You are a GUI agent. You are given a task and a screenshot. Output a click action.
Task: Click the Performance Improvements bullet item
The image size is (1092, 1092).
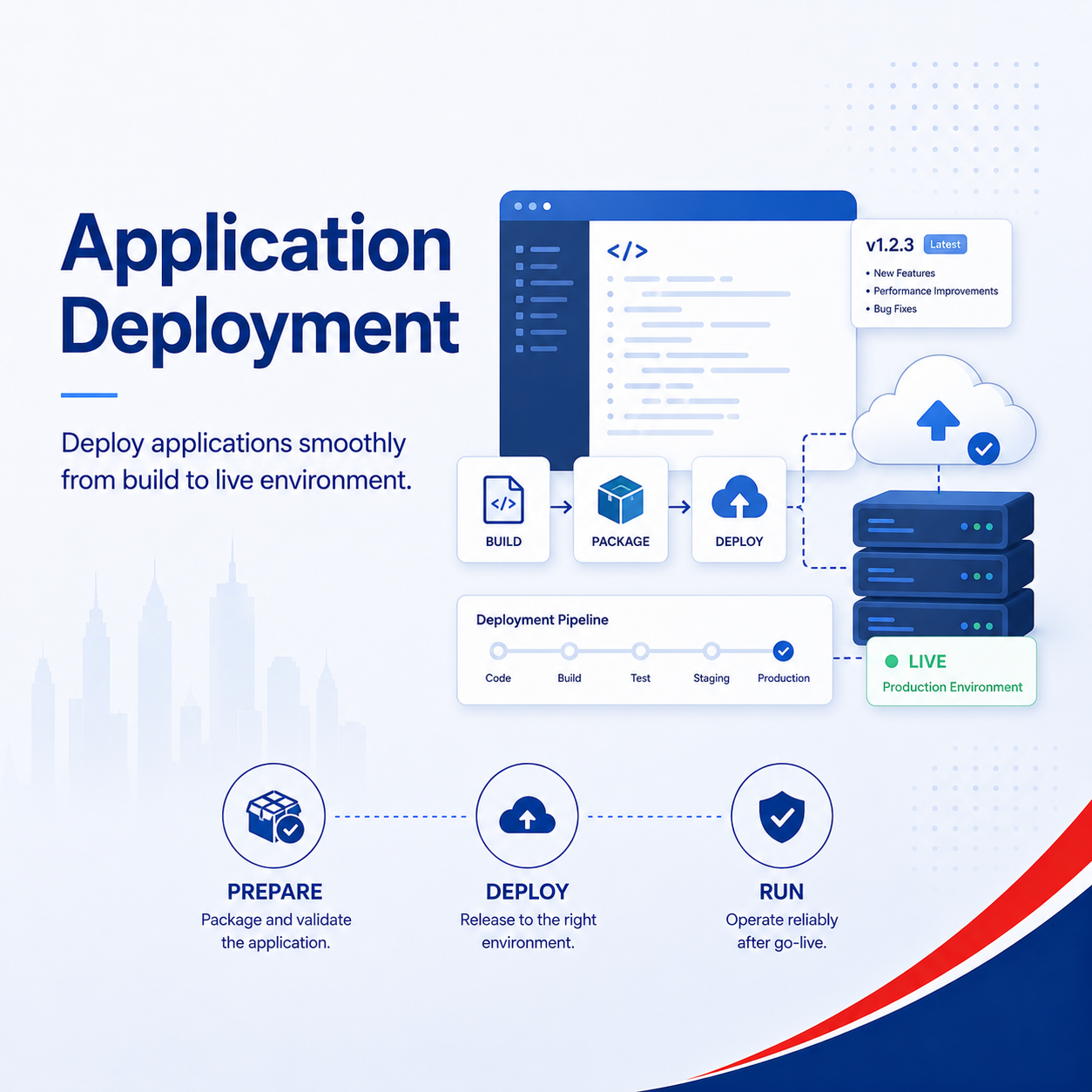point(932,291)
